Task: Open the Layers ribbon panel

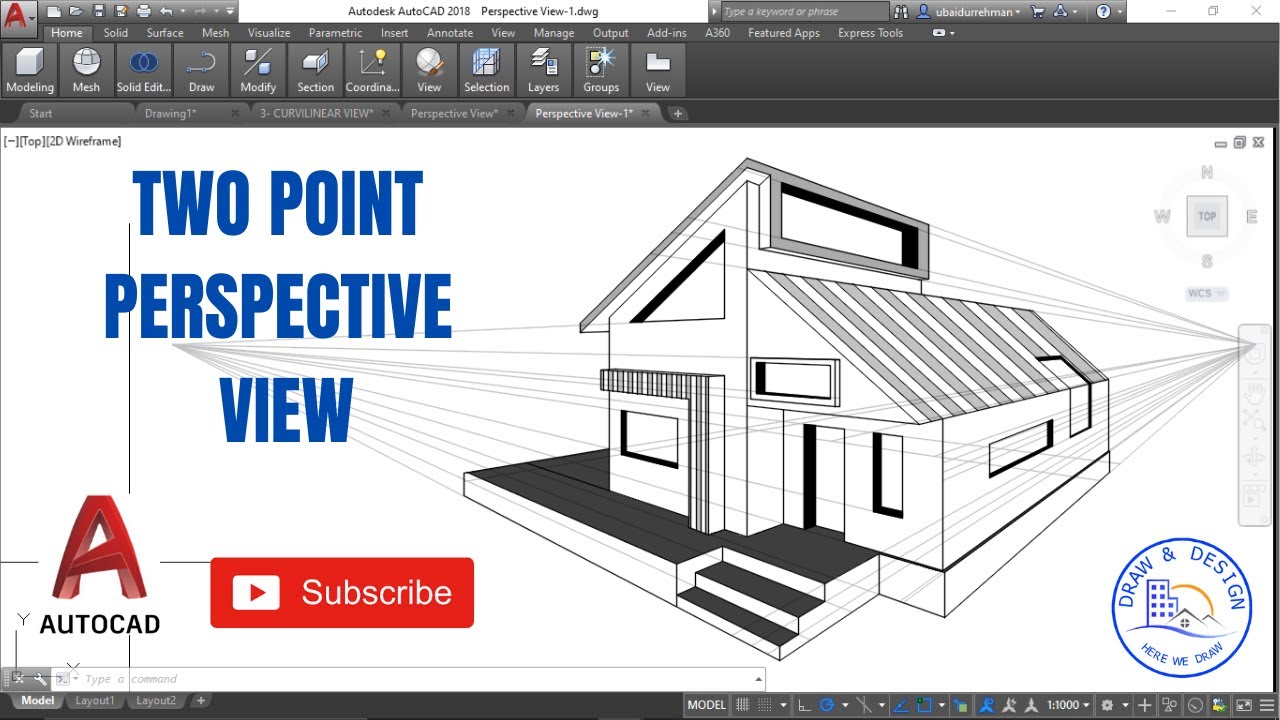Action: tap(543, 70)
